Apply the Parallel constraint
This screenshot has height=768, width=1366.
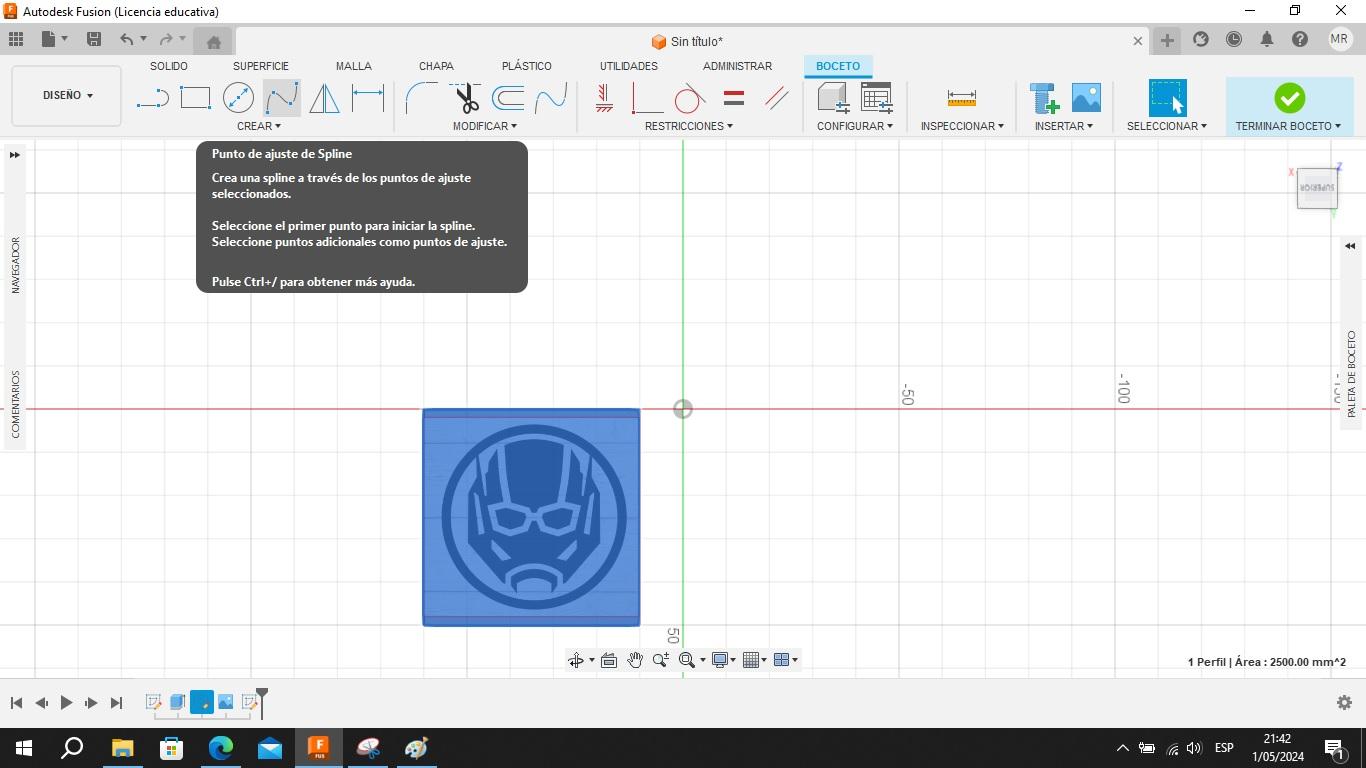point(776,98)
